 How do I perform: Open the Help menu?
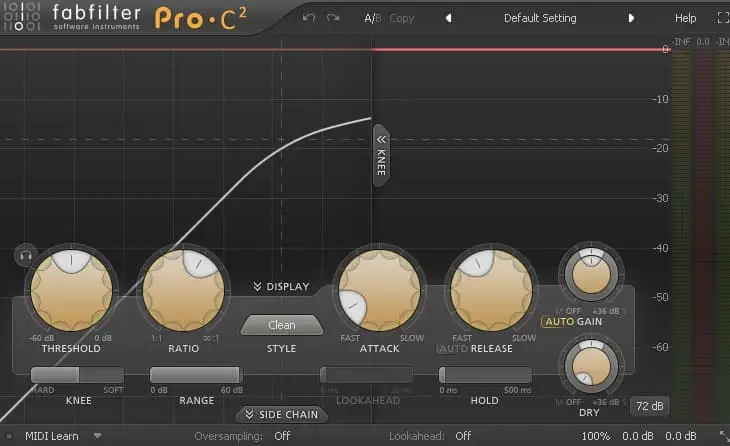[685, 18]
